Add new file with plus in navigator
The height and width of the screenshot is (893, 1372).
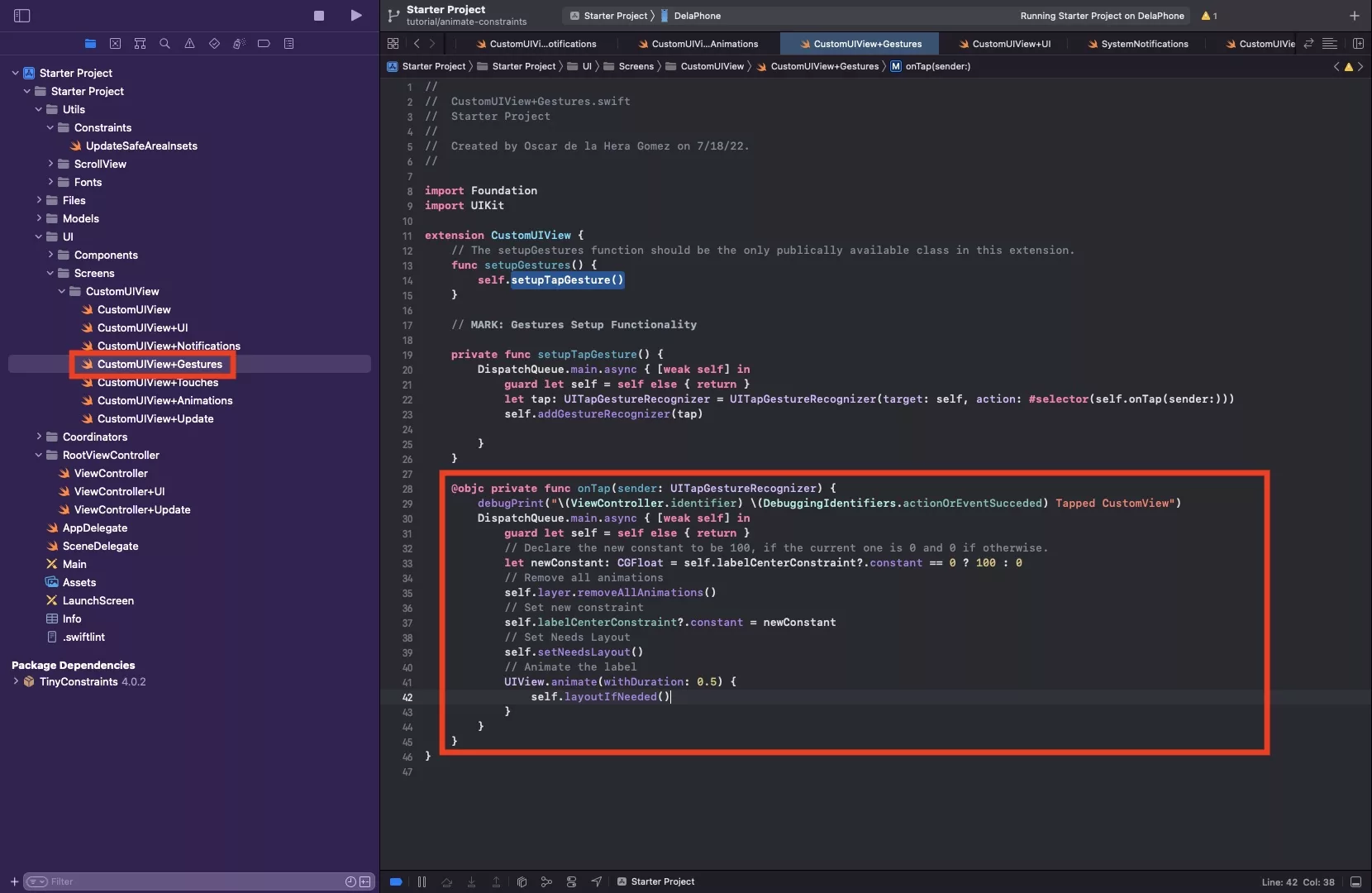point(14,882)
